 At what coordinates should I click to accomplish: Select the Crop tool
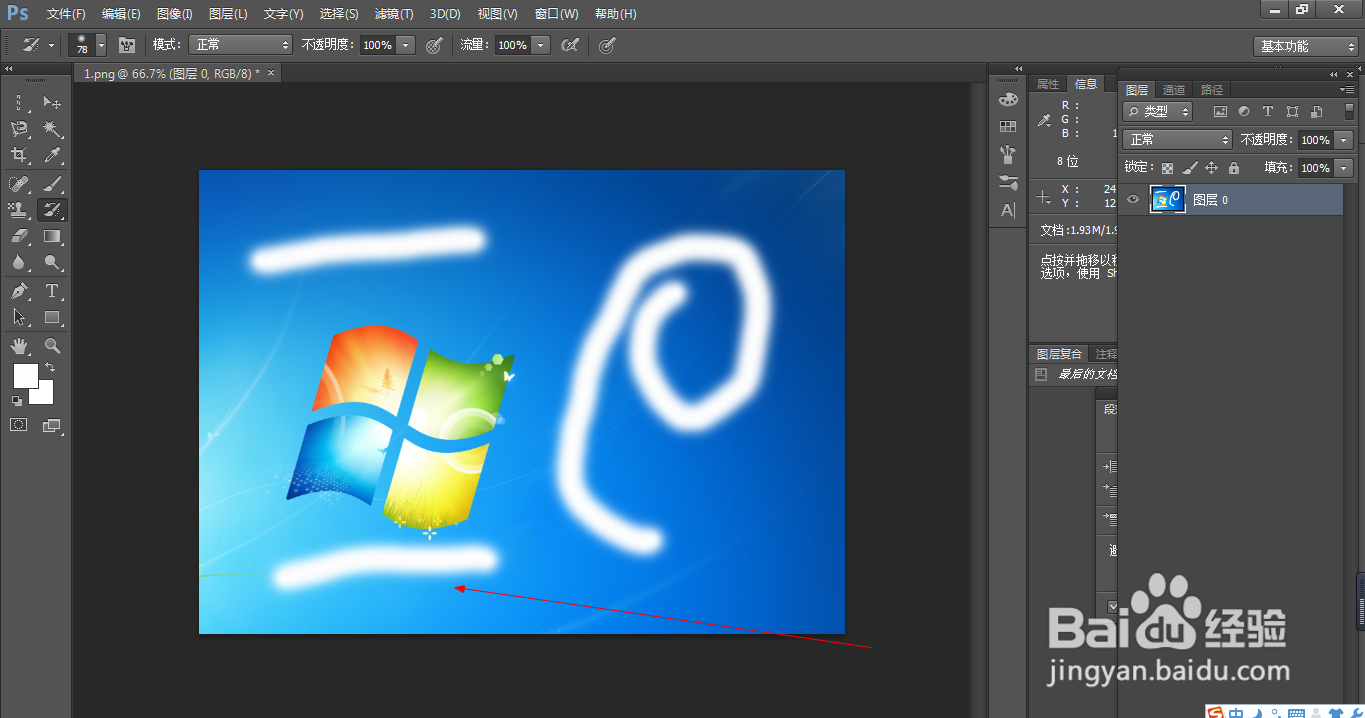click(19, 155)
